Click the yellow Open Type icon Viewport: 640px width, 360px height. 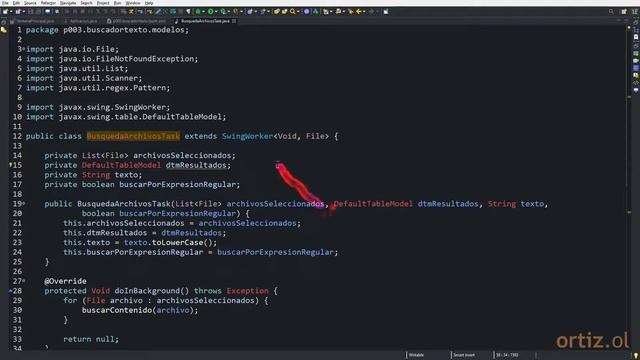(x=276, y=11)
